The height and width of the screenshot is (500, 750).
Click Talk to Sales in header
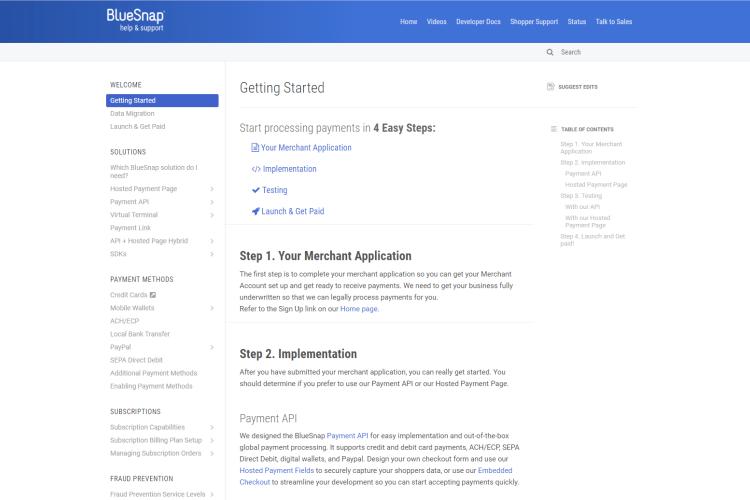tap(614, 22)
